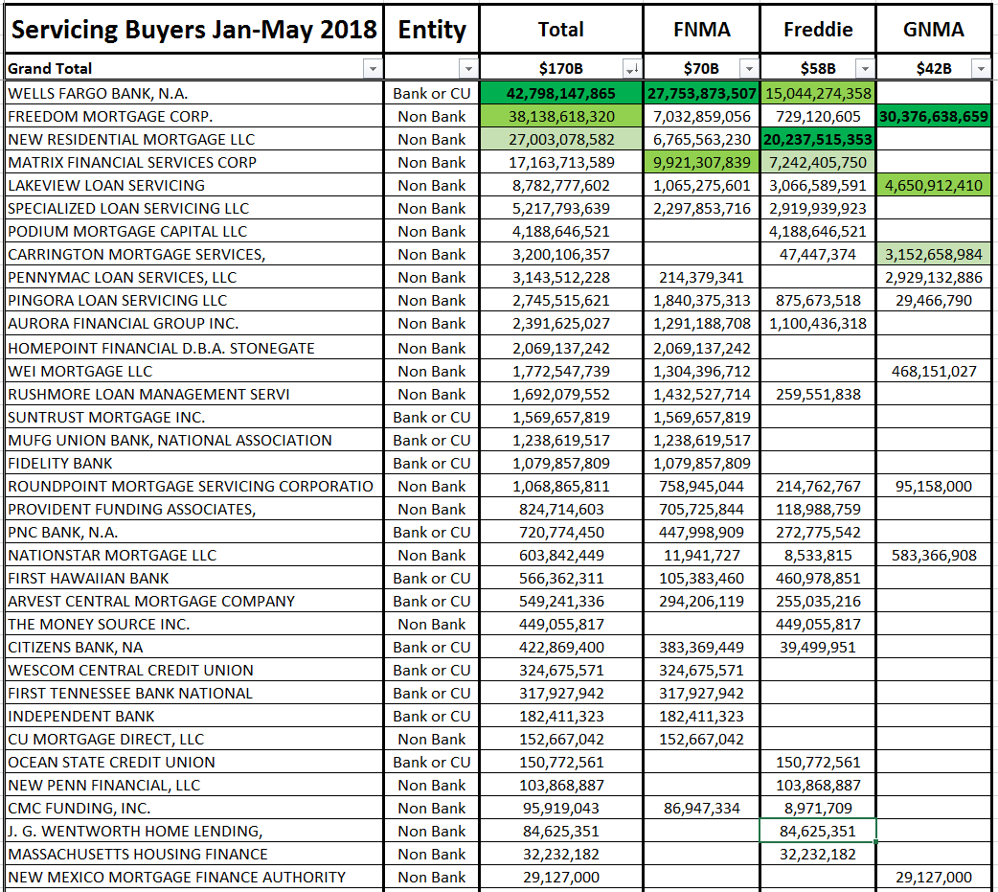
Task: Select the 4,650,912,410 GNMA cell
Action: click(x=934, y=185)
